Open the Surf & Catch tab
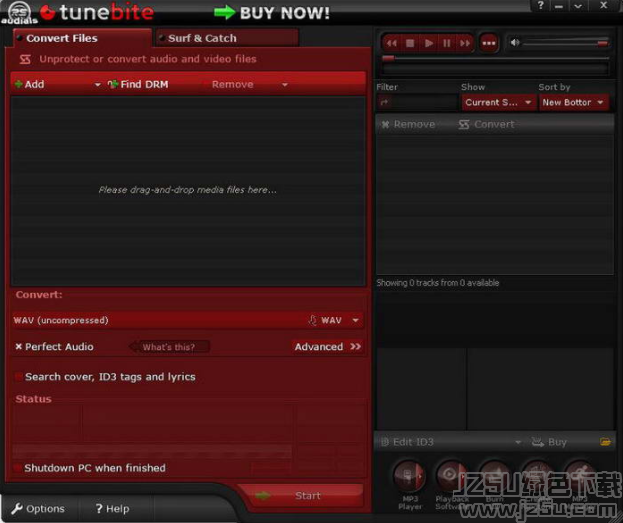This screenshot has height=523, width=623. [227, 38]
